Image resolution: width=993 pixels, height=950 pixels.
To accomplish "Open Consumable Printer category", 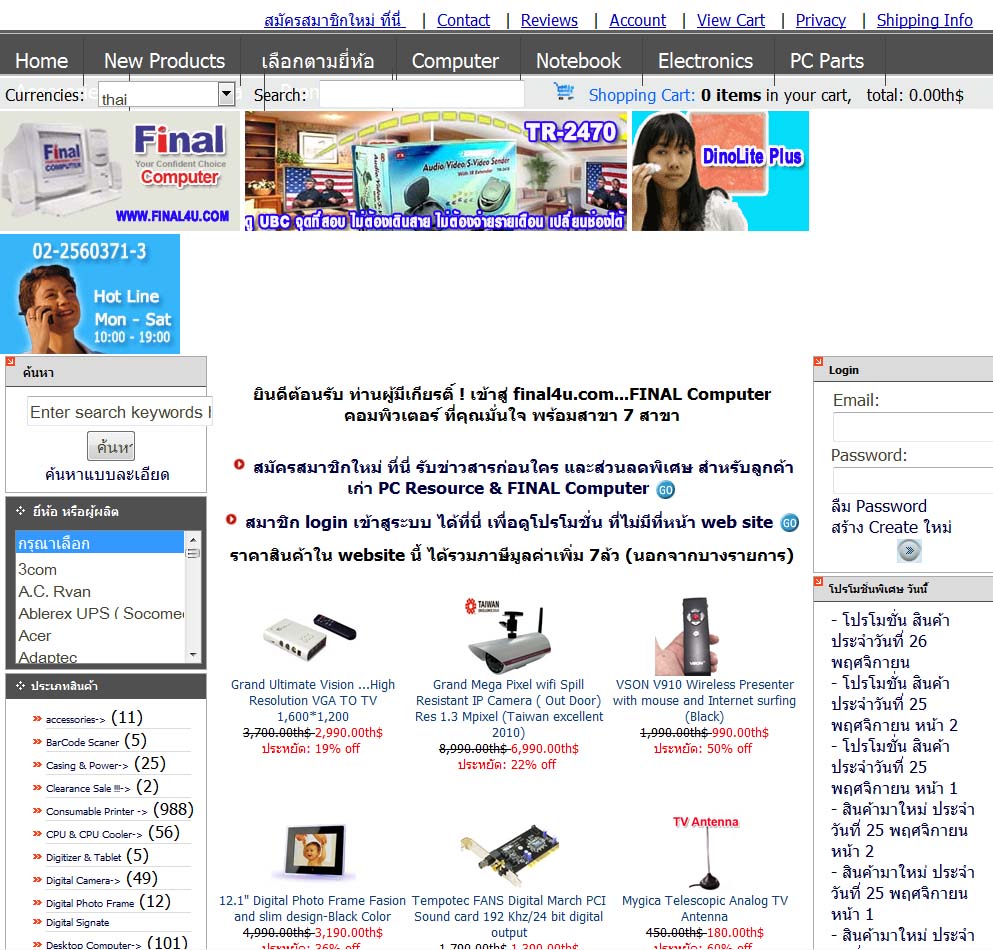I will pyautogui.click(x=96, y=811).
